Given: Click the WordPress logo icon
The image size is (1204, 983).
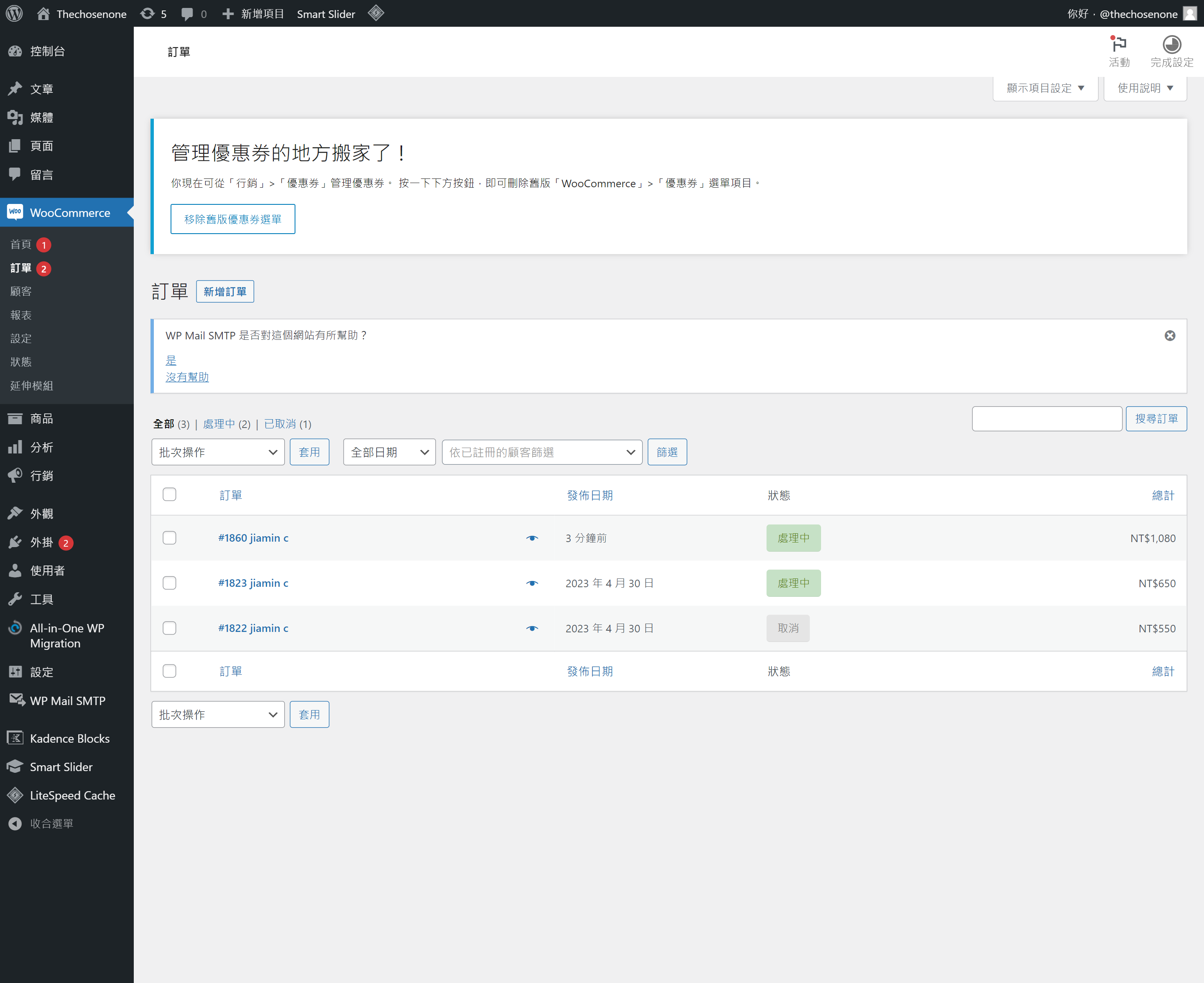Looking at the screenshot, I should pyautogui.click(x=14, y=14).
